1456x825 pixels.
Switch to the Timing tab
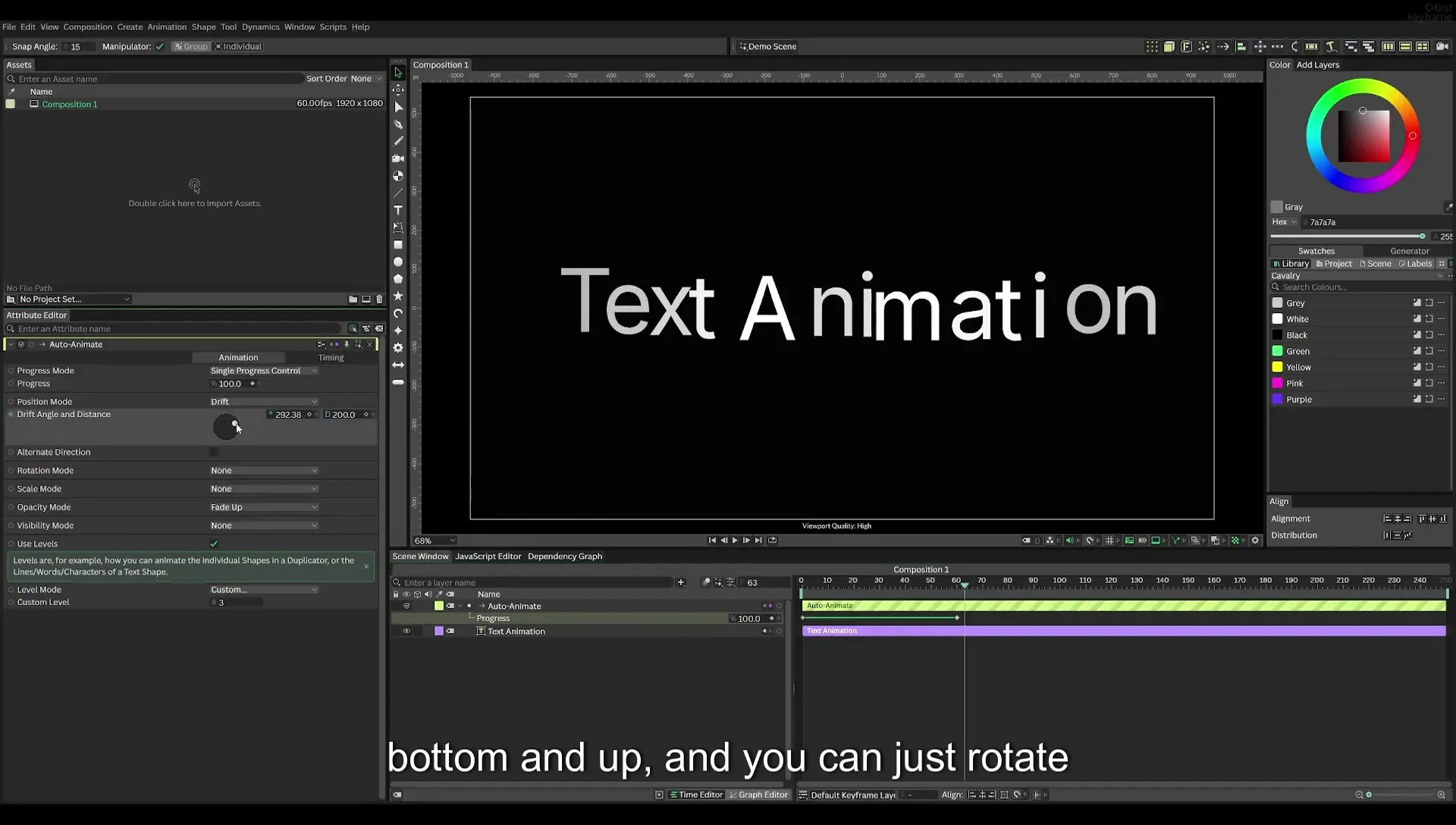tap(331, 358)
